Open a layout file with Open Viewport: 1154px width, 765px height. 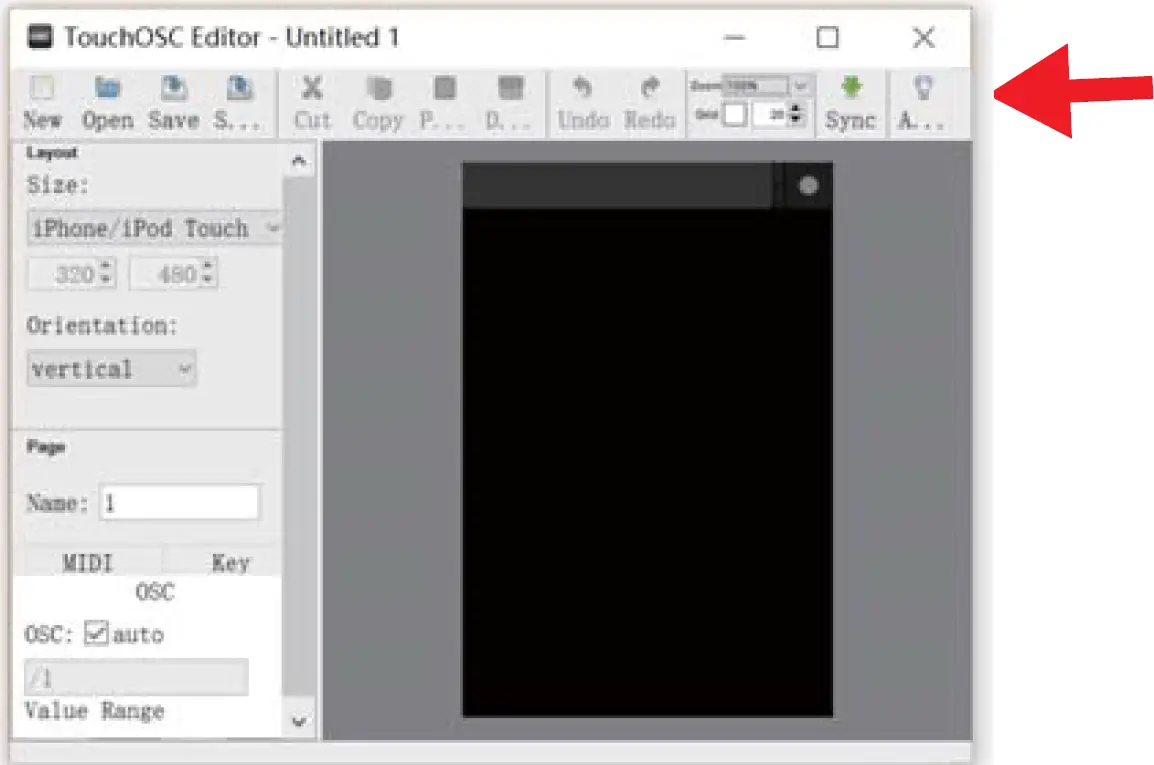(107, 103)
